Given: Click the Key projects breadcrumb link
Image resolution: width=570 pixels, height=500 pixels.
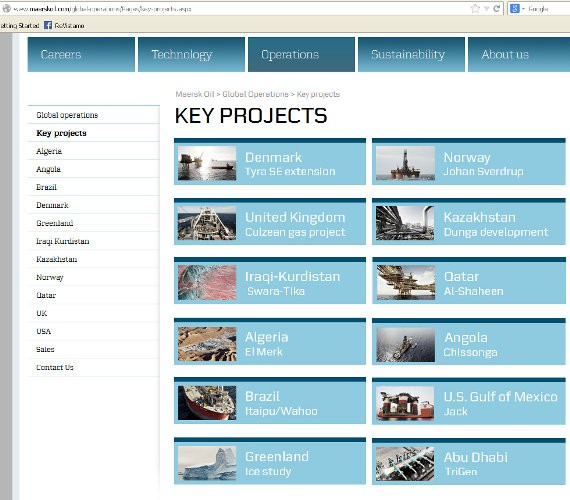Looking at the screenshot, I should (318, 94).
